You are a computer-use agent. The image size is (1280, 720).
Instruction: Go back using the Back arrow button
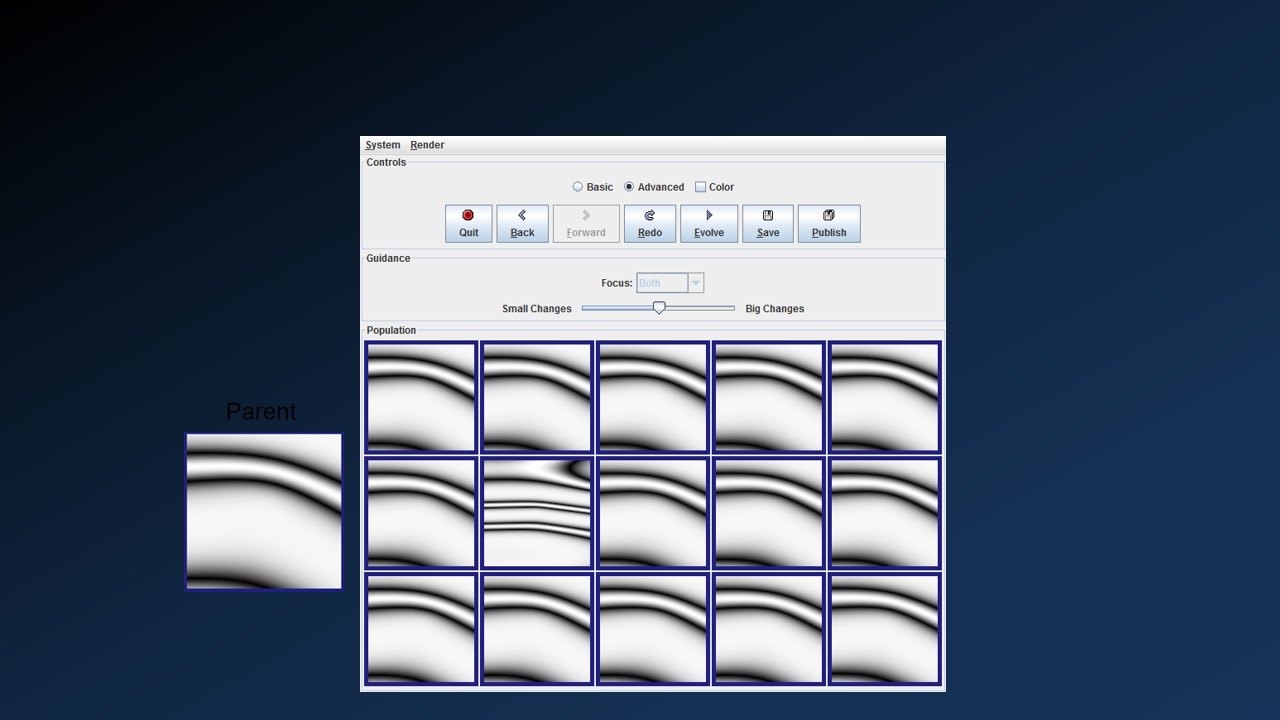[522, 223]
